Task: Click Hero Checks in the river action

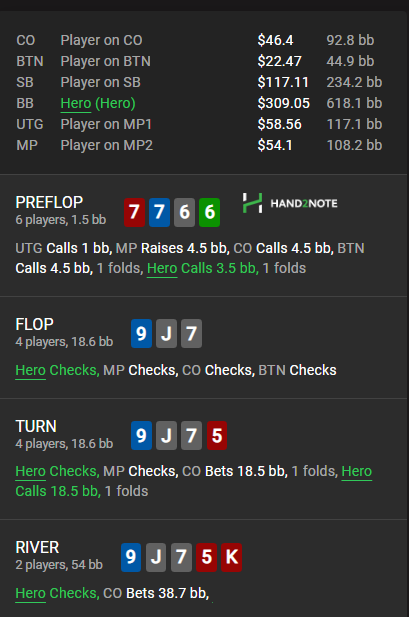Action: coord(57,593)
